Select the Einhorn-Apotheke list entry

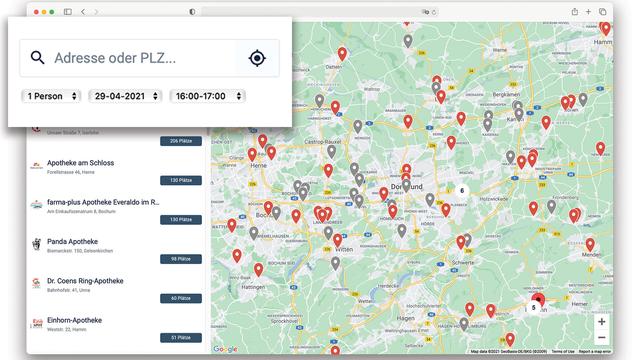116,329
